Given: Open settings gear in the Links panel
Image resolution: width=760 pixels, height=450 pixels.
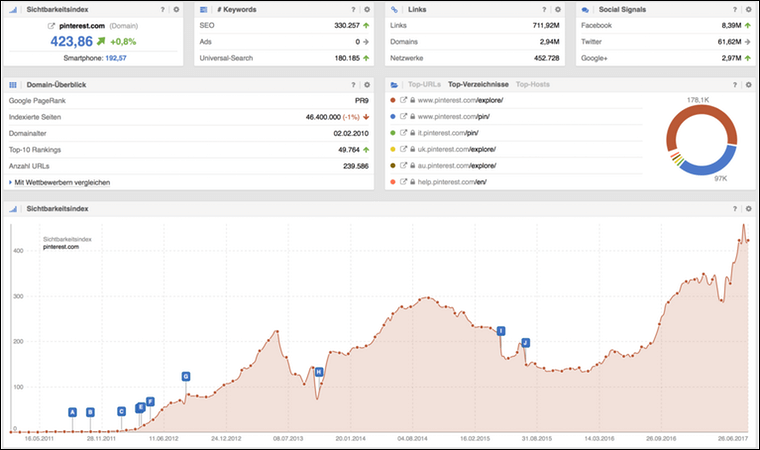Looking at the screenshot, I should click(x=555, y=9).
